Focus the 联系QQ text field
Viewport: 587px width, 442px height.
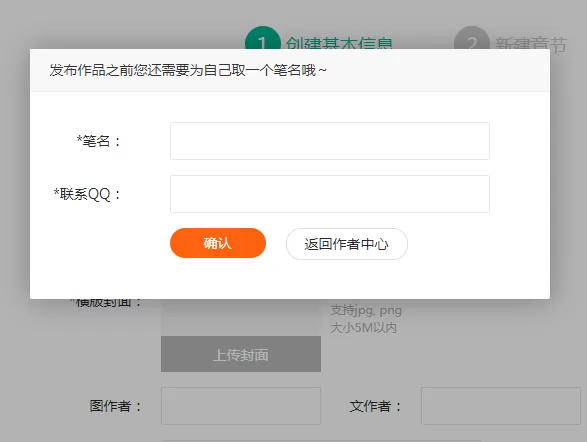click(x=330, y=194)
